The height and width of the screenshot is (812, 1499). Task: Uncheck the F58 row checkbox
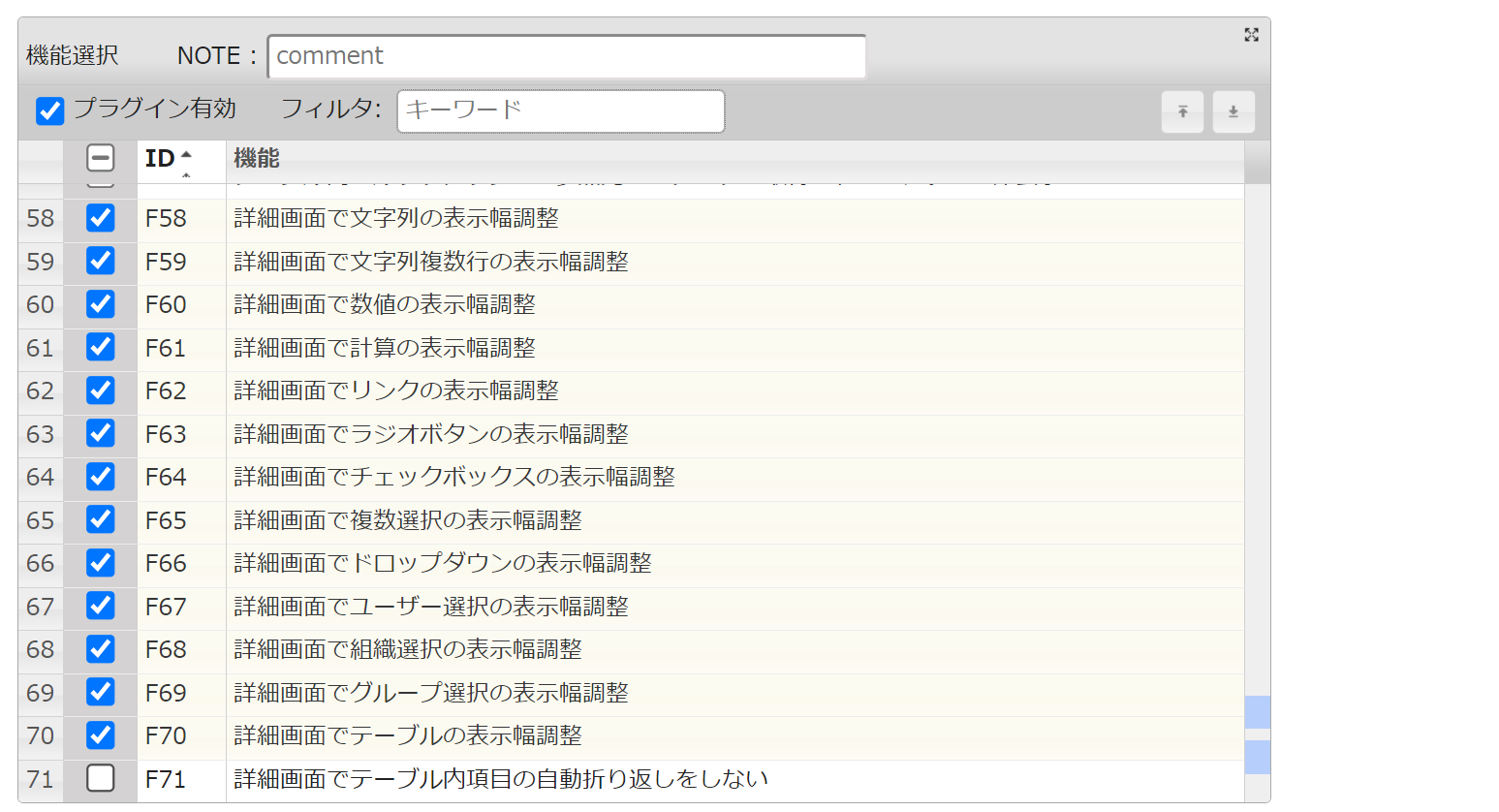101,218
